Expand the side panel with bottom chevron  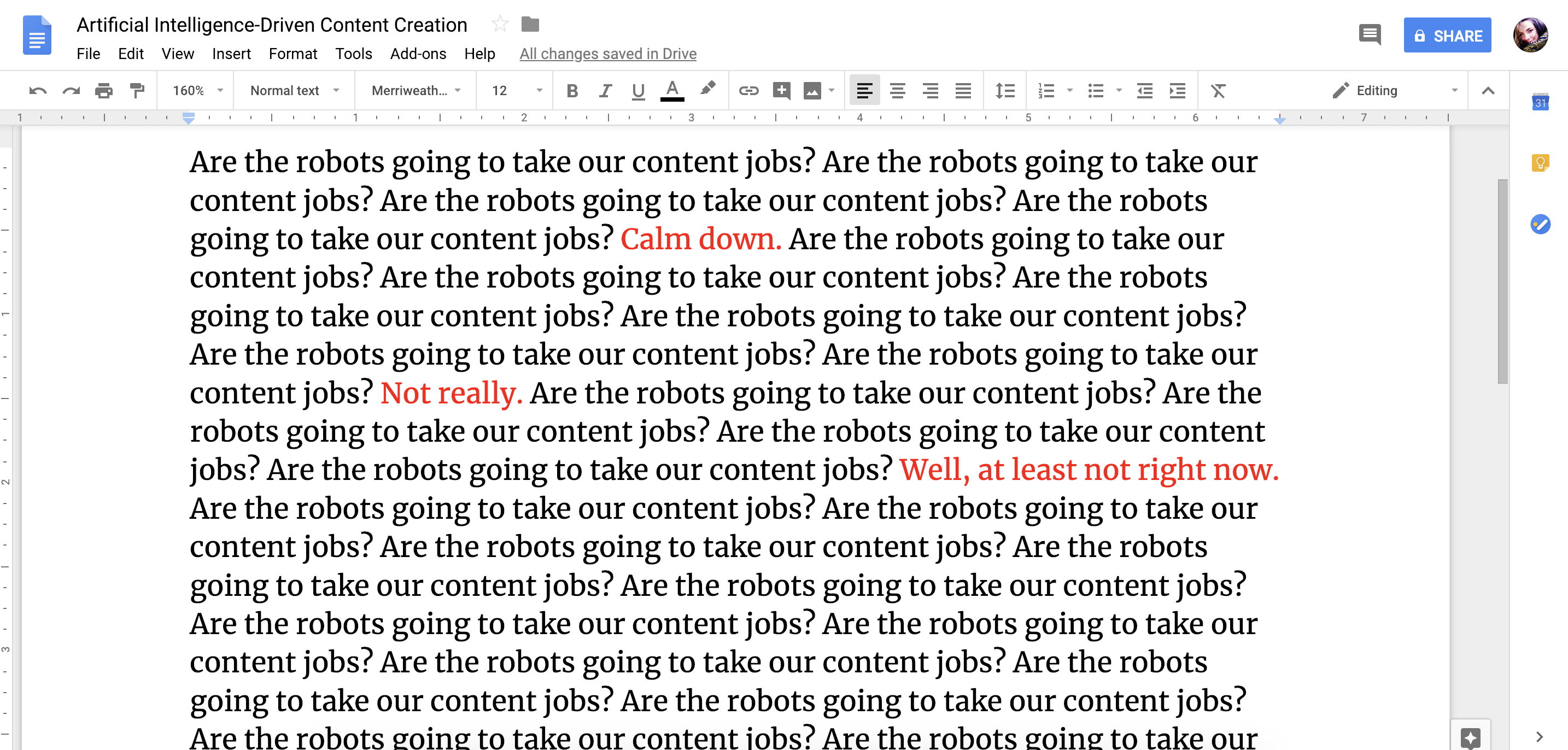1540,737
